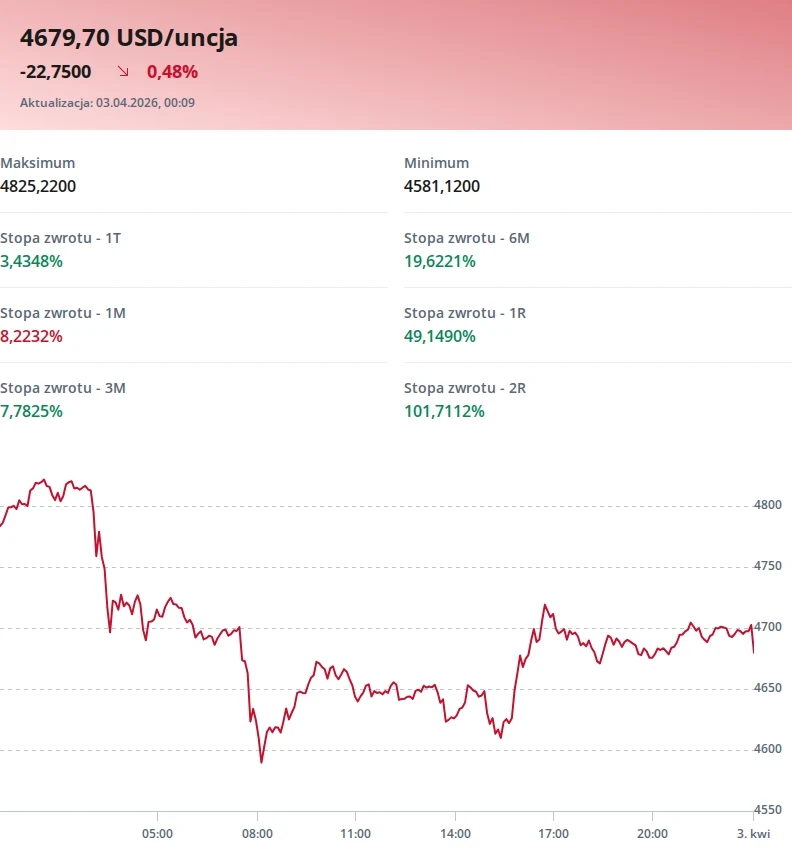Select the Maksimum value 4825,2200

tap(38, 186)
